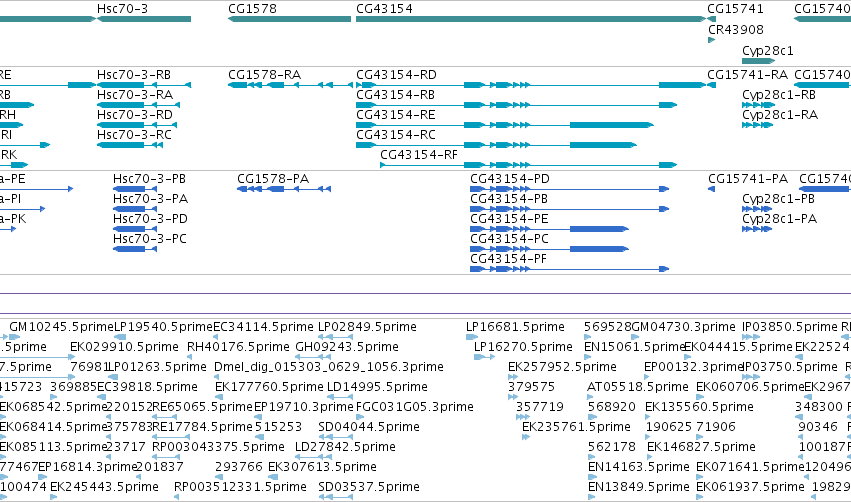Screen dimensions: 851x502
Task: Select the EP00132.3prime EST label
Action: pyautogui.click(x=693, y=367)
